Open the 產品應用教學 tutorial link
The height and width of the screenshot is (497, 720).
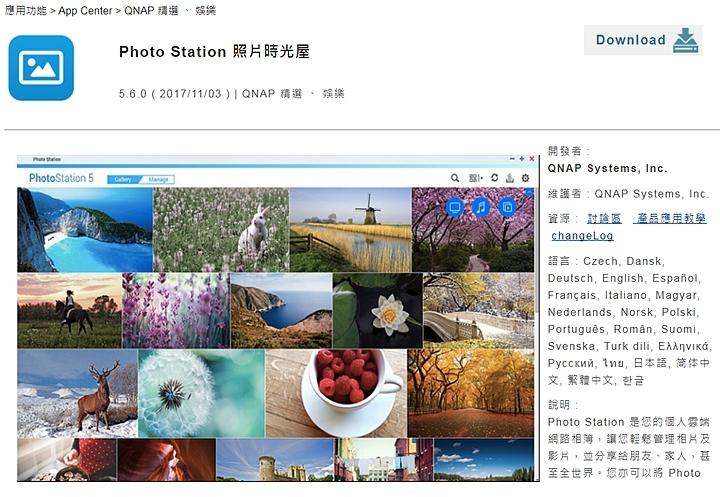tap(670, 219)
